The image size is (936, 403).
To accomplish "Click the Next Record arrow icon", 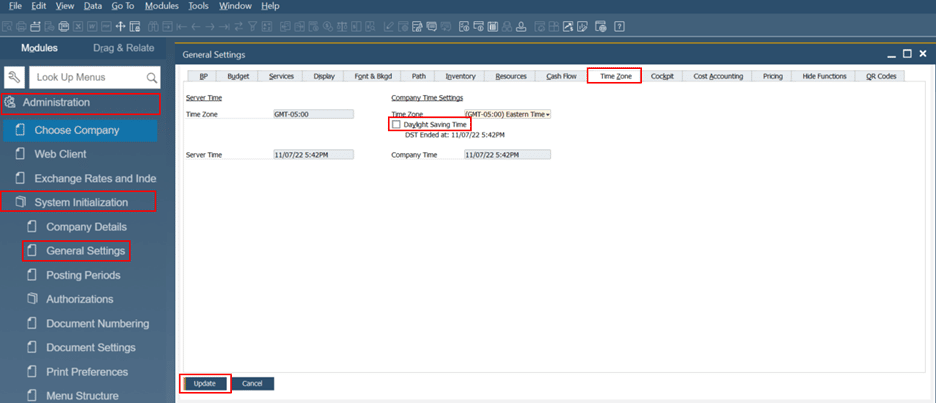I will [x=210, y=26].
